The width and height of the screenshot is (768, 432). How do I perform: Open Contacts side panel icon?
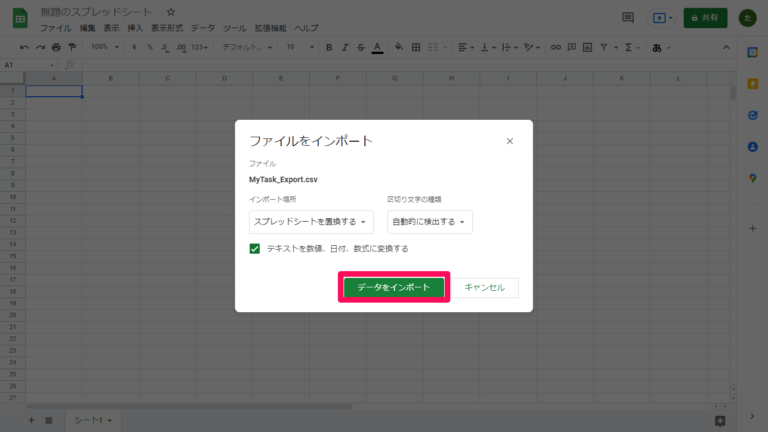click(753, 146)
